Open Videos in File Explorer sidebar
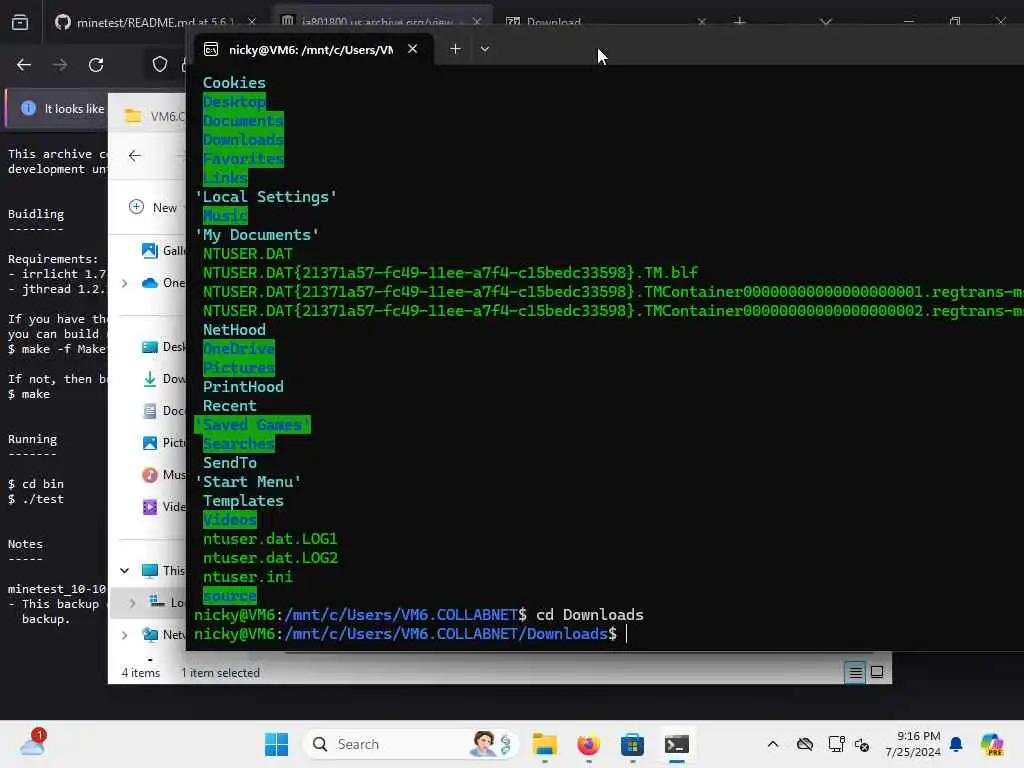 (x=163, y=507)
